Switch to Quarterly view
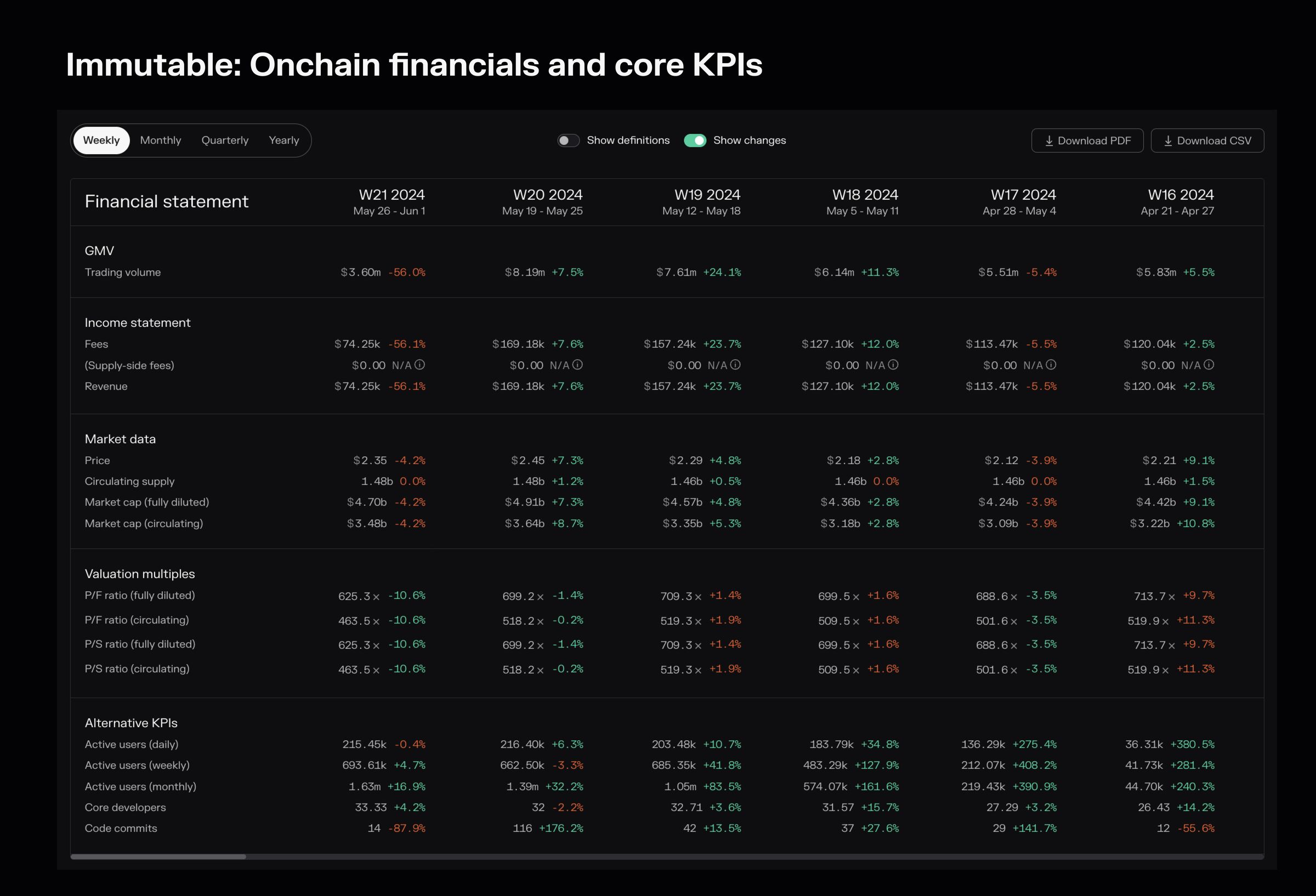This screenshot has height=896, width=1316. pos(225,140)
